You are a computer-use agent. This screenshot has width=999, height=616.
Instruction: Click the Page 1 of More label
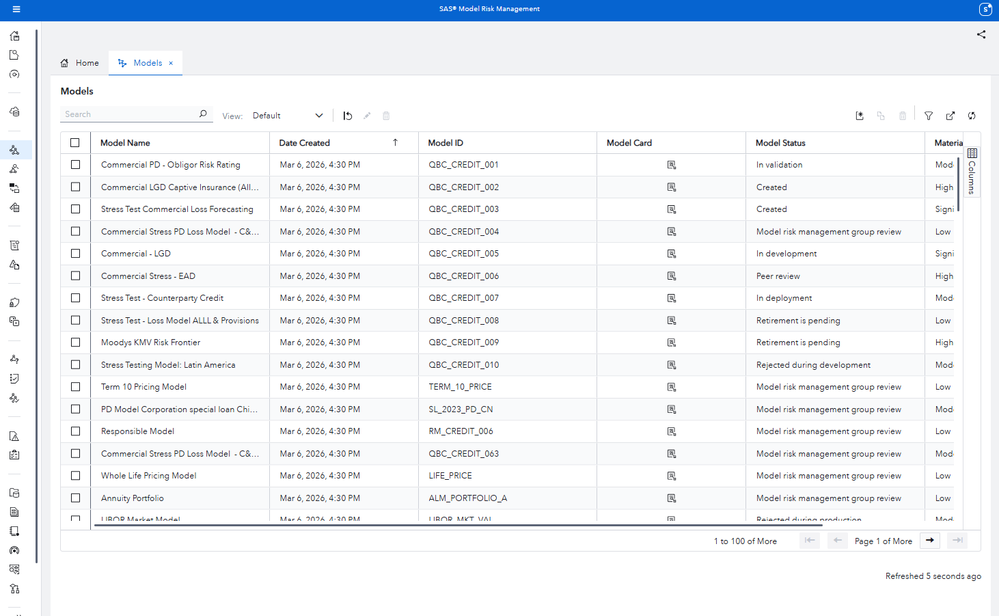pos(883,541)
